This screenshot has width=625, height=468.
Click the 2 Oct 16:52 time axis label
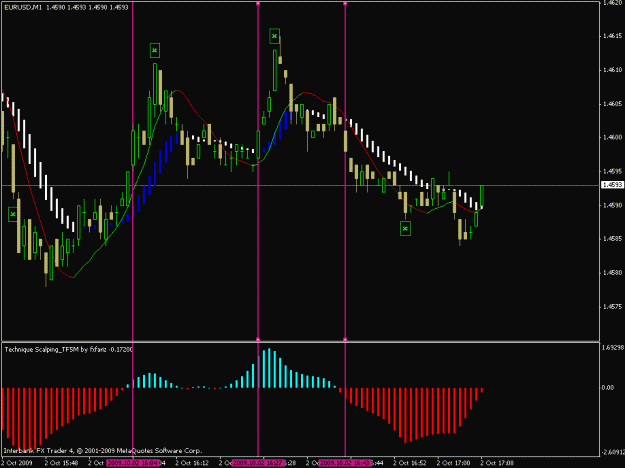[410, 463]
